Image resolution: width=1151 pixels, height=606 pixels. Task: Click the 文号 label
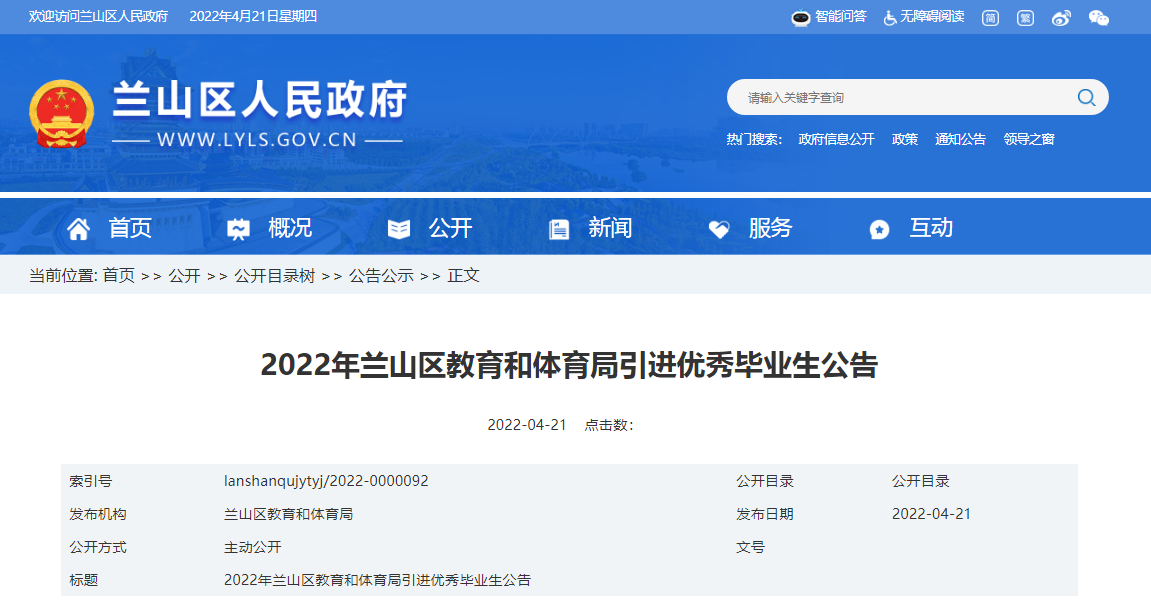coord(750,547)
